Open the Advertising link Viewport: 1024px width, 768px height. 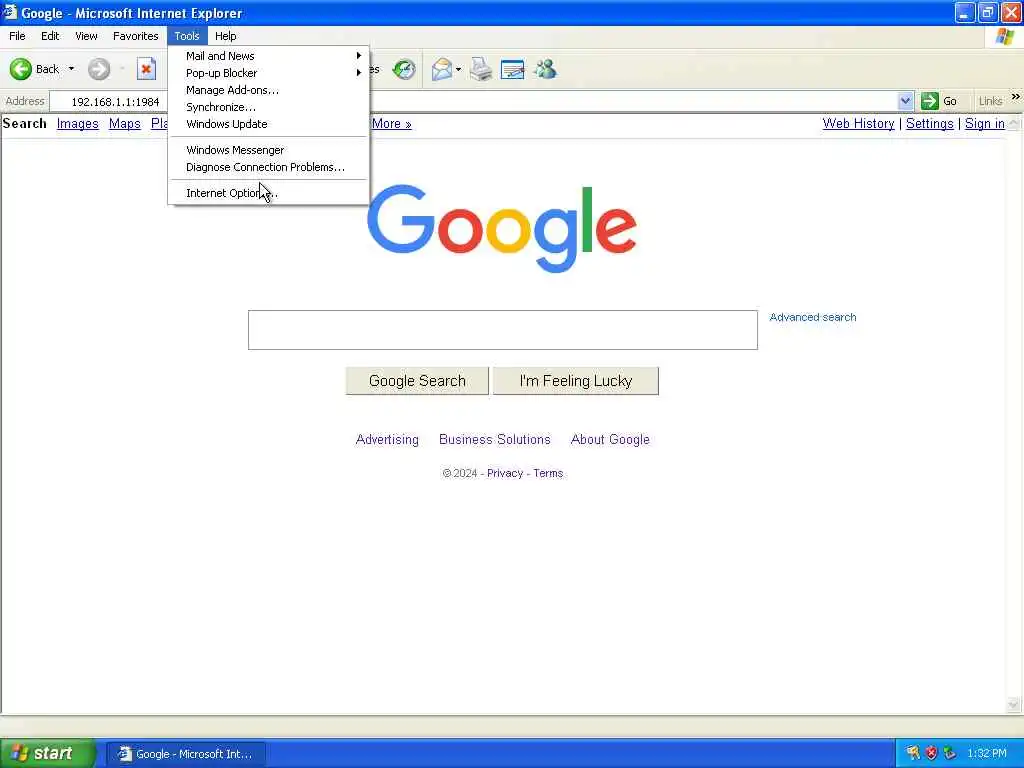click(x=387, y=440)
